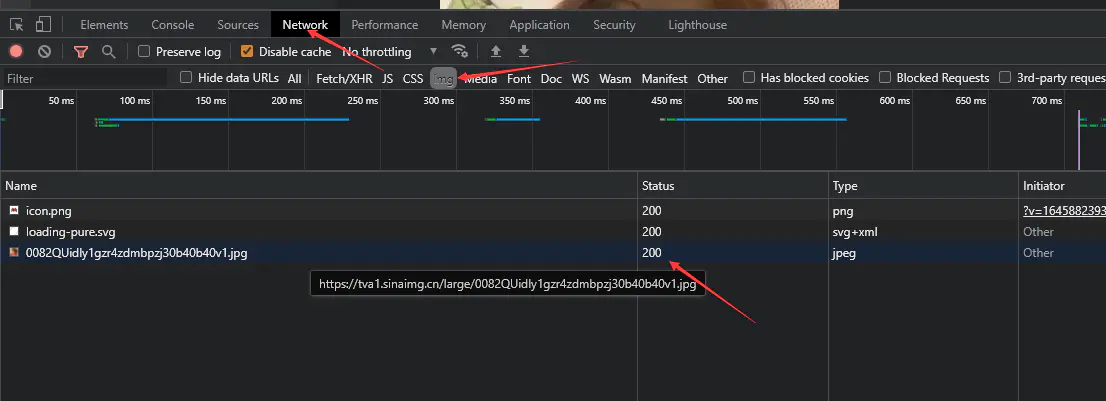
Task: Filter requests by Fetch/XHR
Action: coord(344,78)
